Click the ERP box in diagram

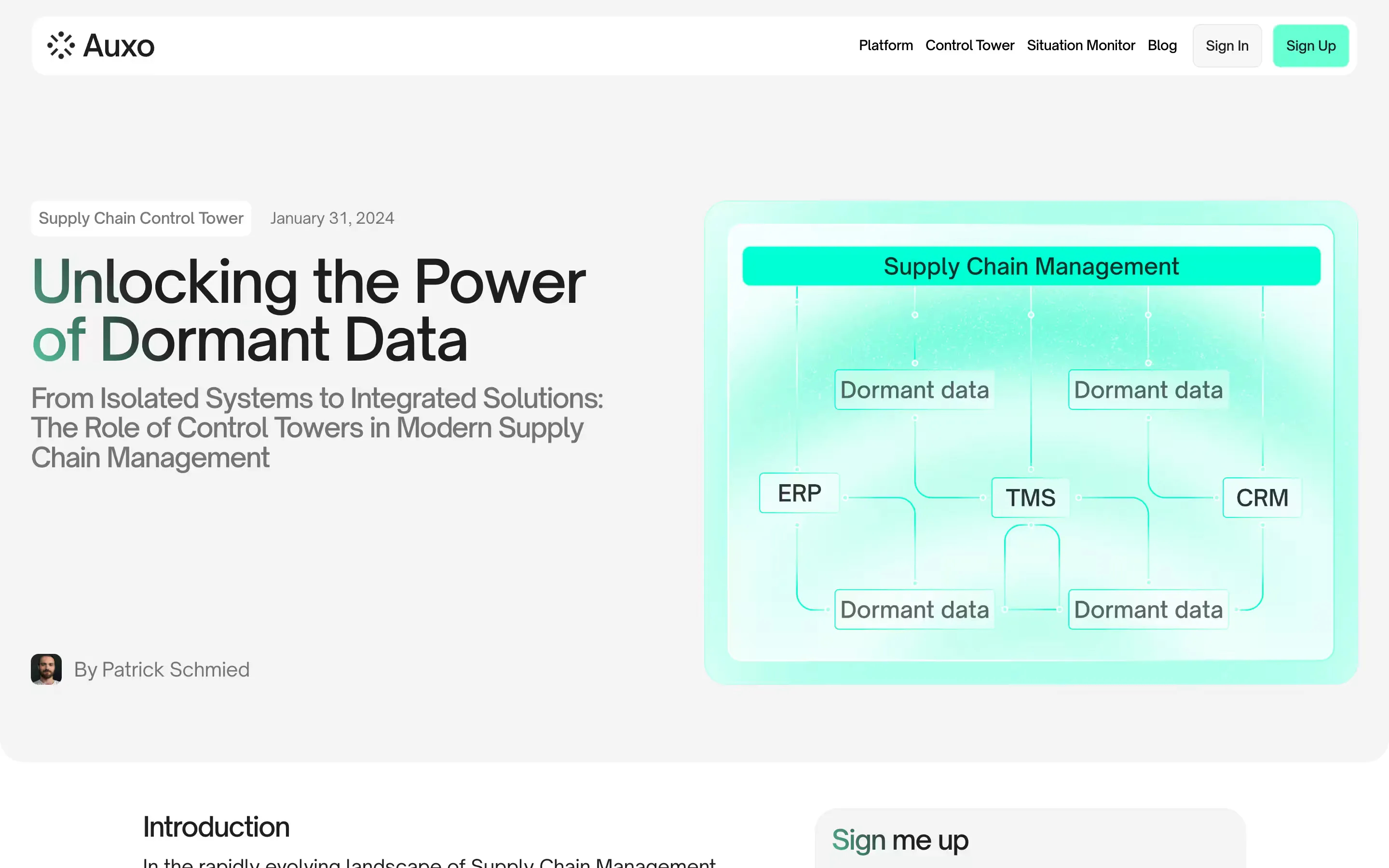pos(799,493)
